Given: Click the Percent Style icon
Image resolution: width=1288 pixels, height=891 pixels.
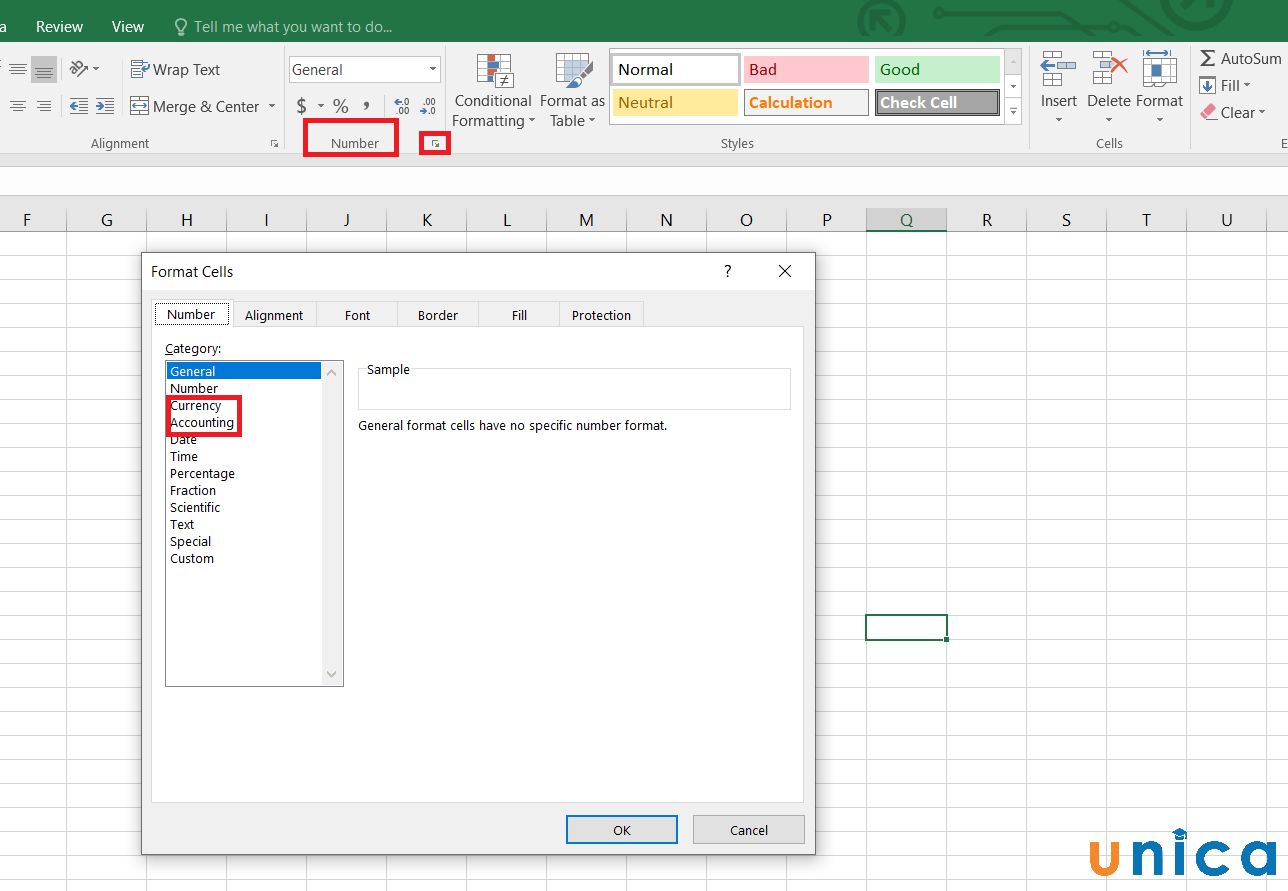Looking at the screenshot, I should (x=341, y=106).
